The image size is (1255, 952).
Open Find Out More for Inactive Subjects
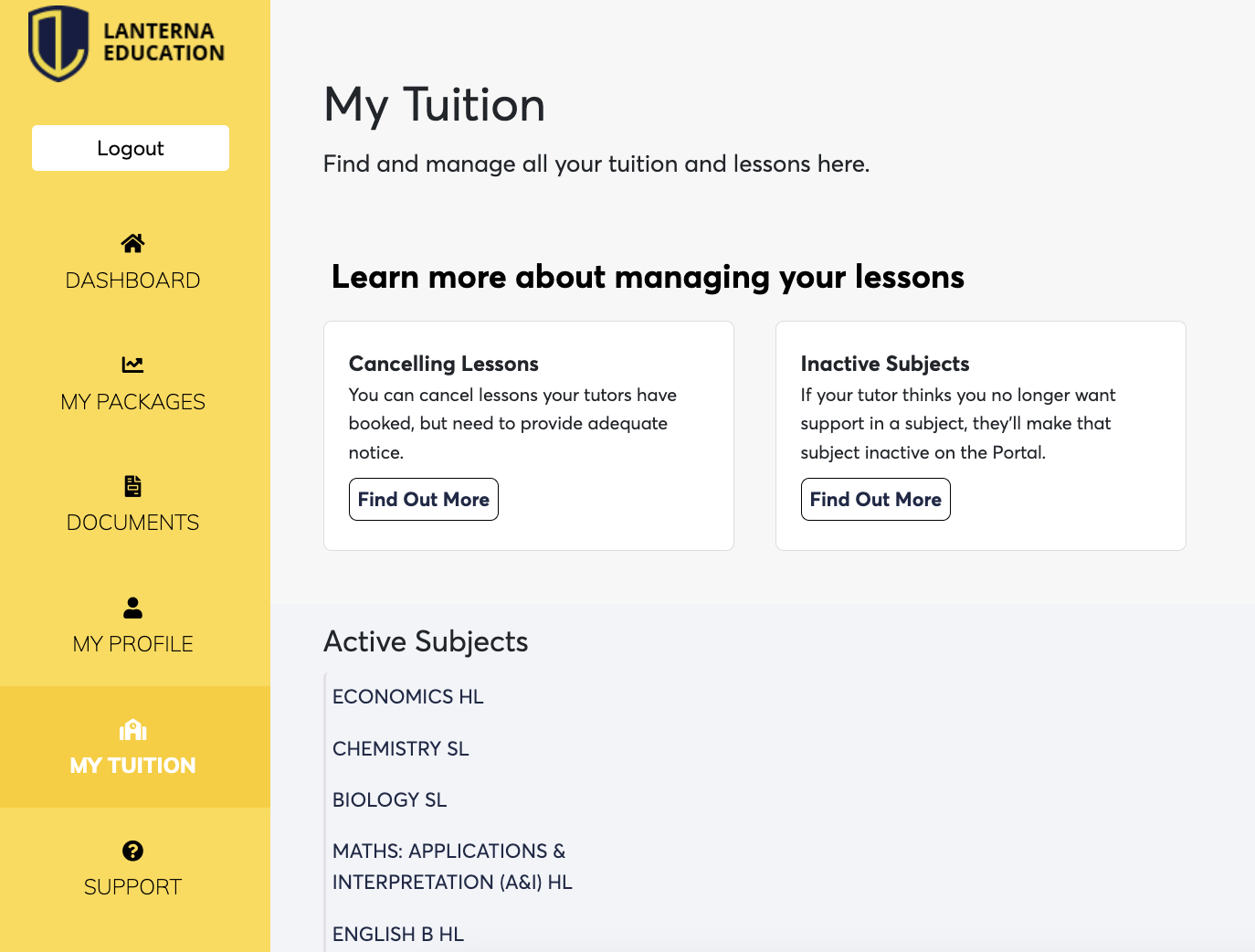(875, 499)
